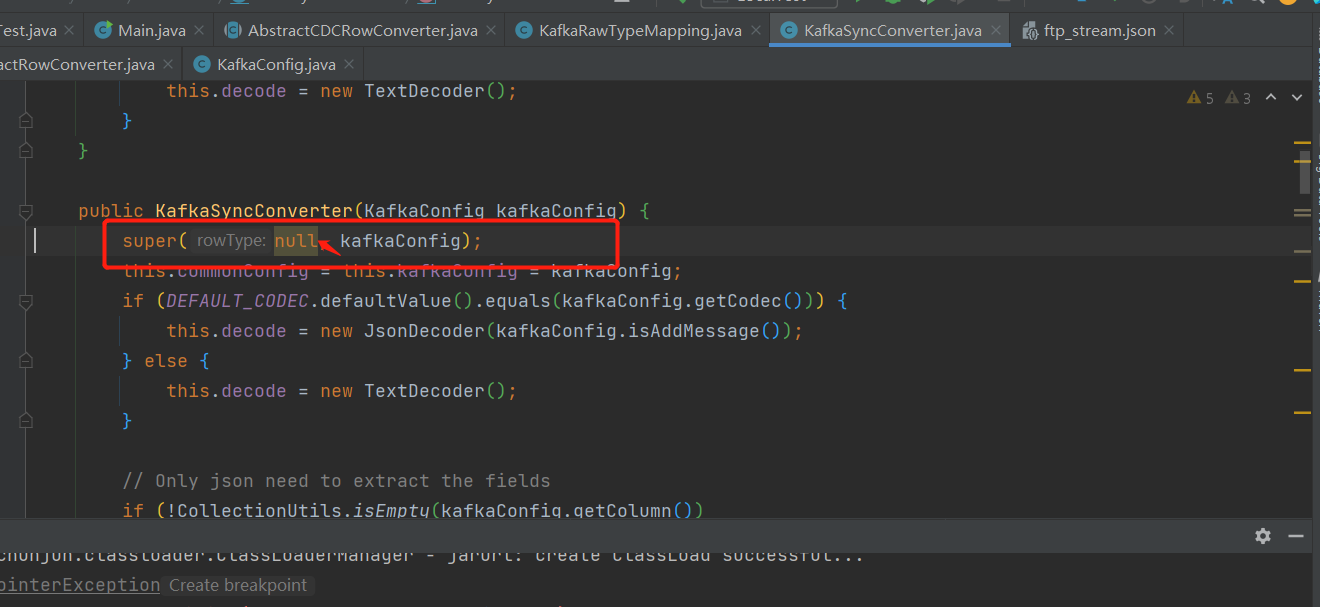The height and width of the screenshot is (607, 1320).
Task: Click the interface icon on AbstractCDCRowConverter.java tab
Action: pyautogui.click(x=232, y=30)
